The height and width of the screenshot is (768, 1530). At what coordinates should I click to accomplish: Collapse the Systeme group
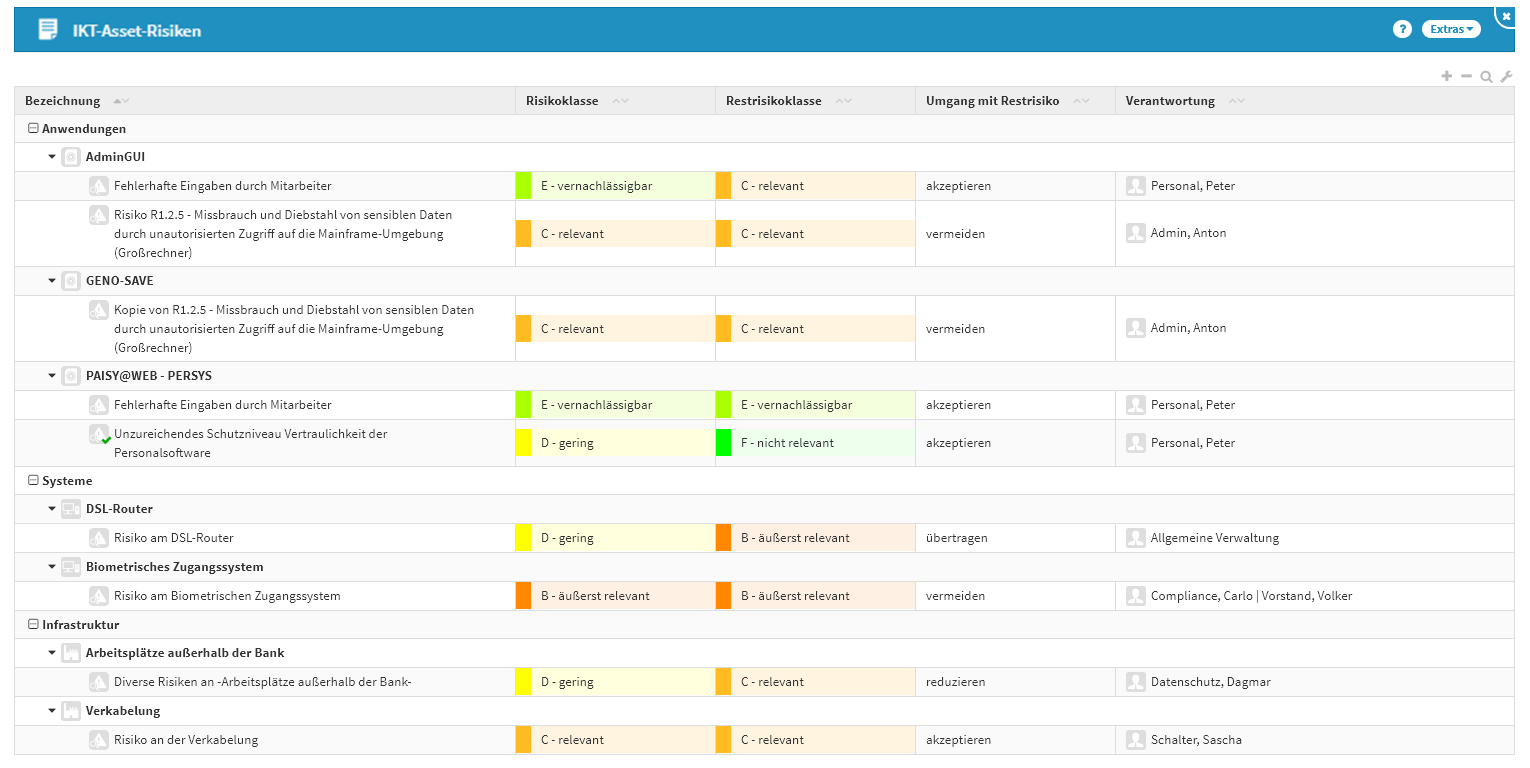(x=33, y=481)
